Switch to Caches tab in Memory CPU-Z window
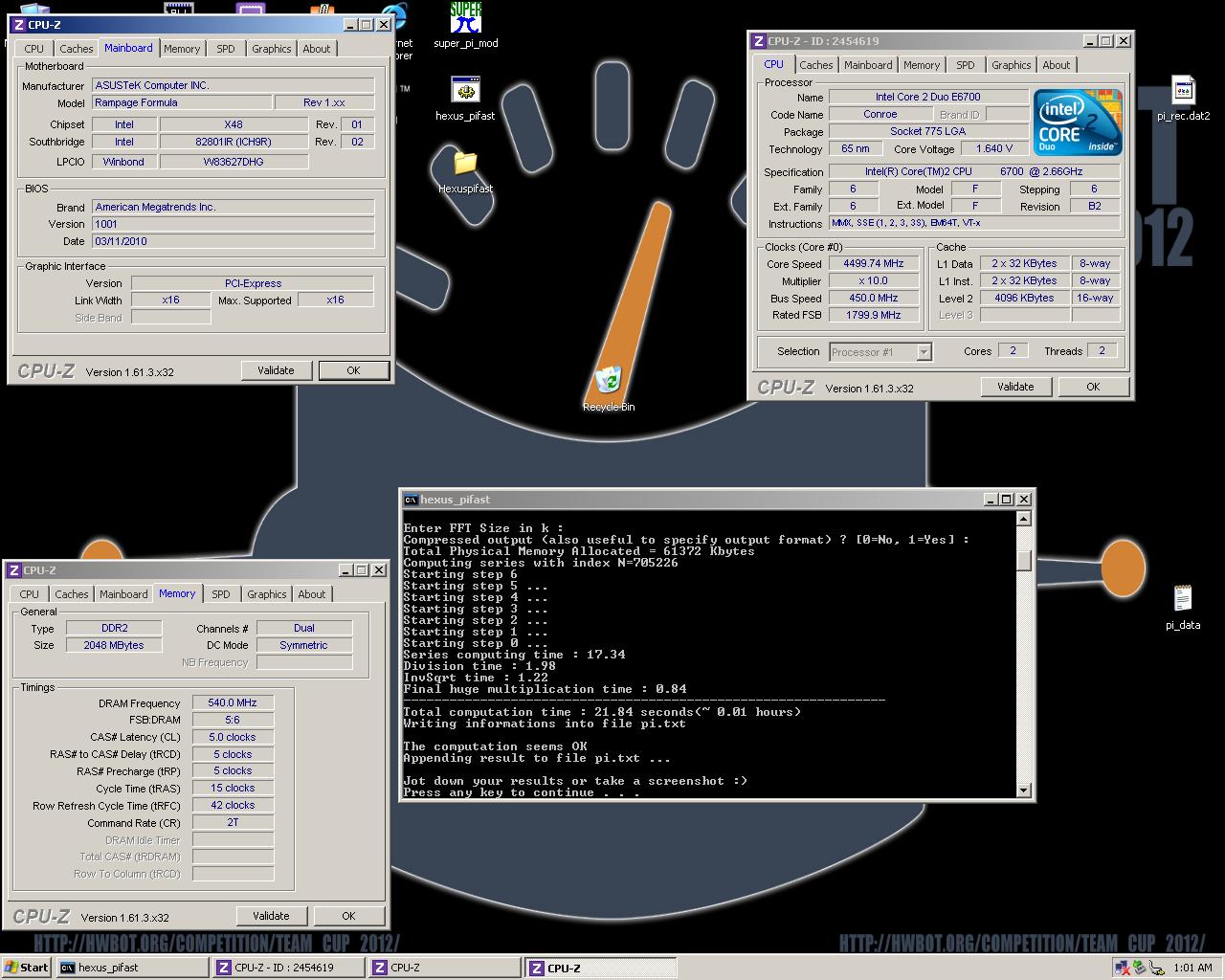The image size is (1225, 980). [x=72, y=594]
